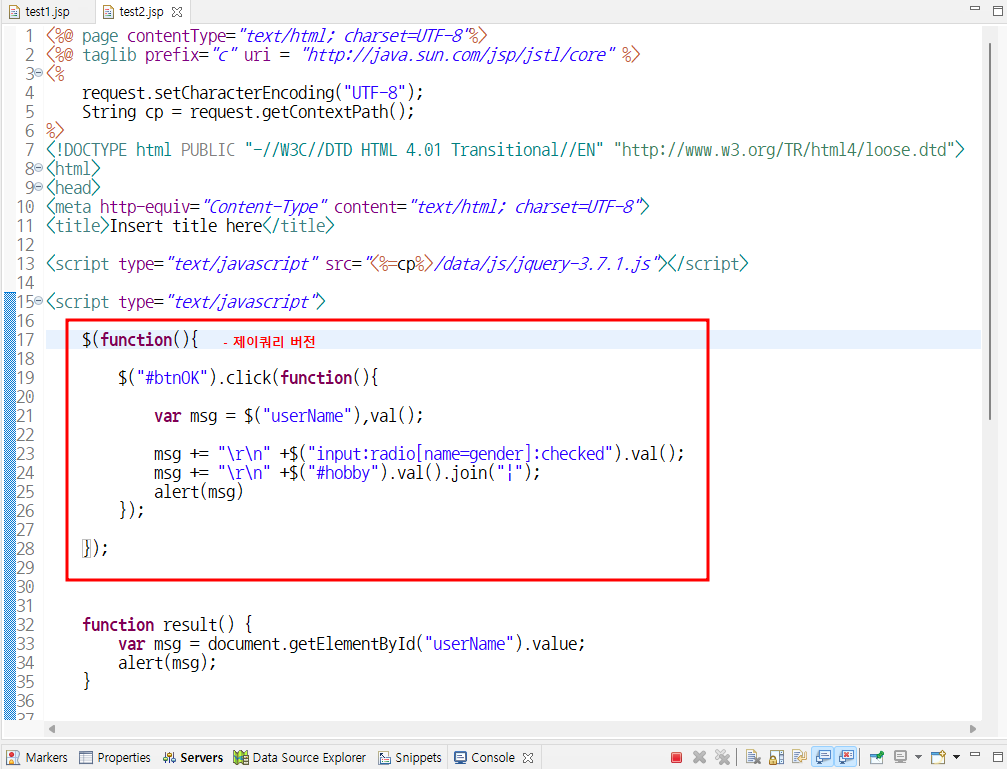Terminate the running process with red stop icon
Screen dimensions: 1007x769
click(676, 757)
